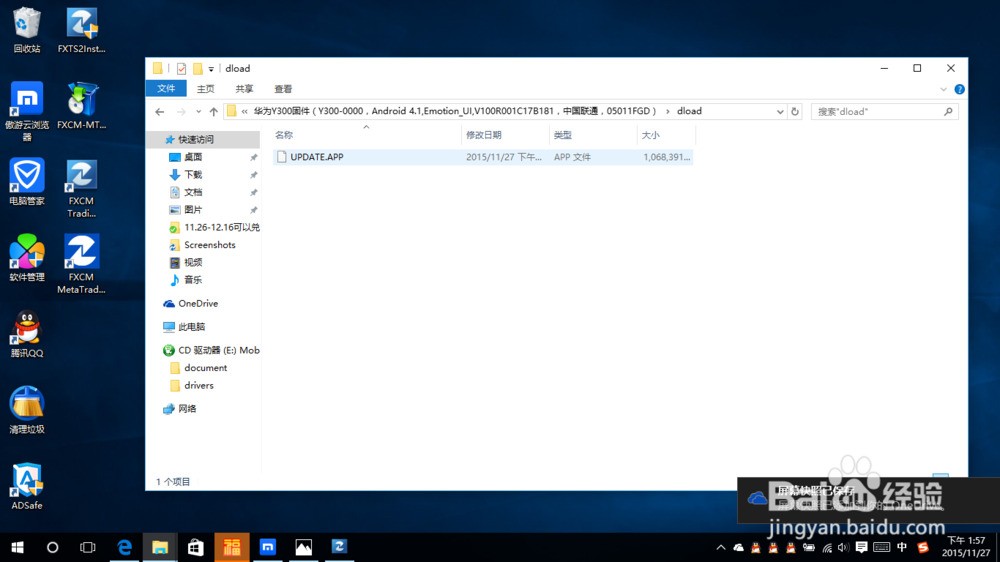Open the 傲游云浏览器 desktop icon
1000x562 pixels.
pos(27,111)
